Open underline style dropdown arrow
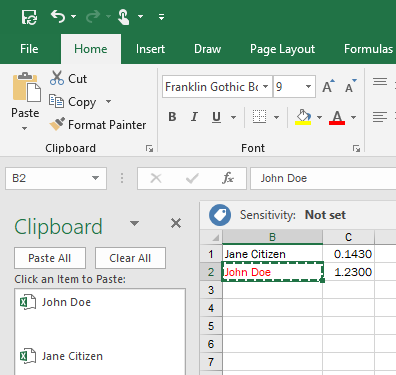 234,117
